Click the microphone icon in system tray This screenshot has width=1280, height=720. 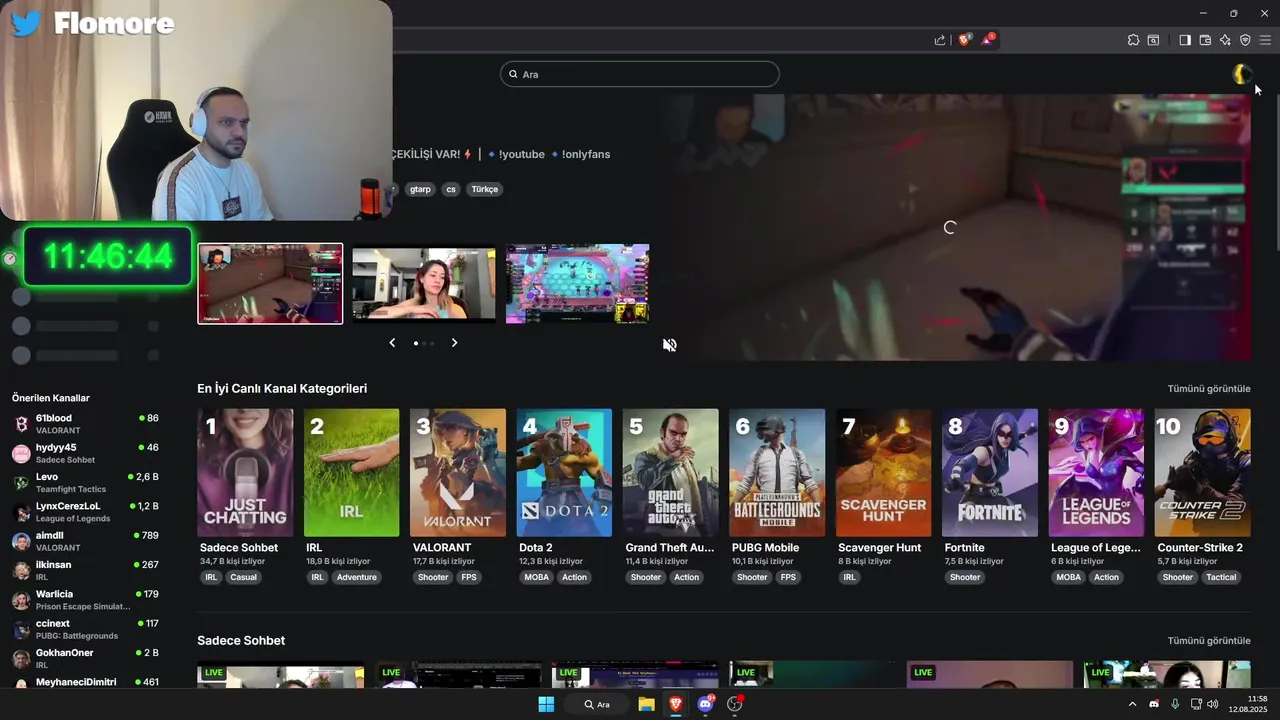coord(1175,704)
